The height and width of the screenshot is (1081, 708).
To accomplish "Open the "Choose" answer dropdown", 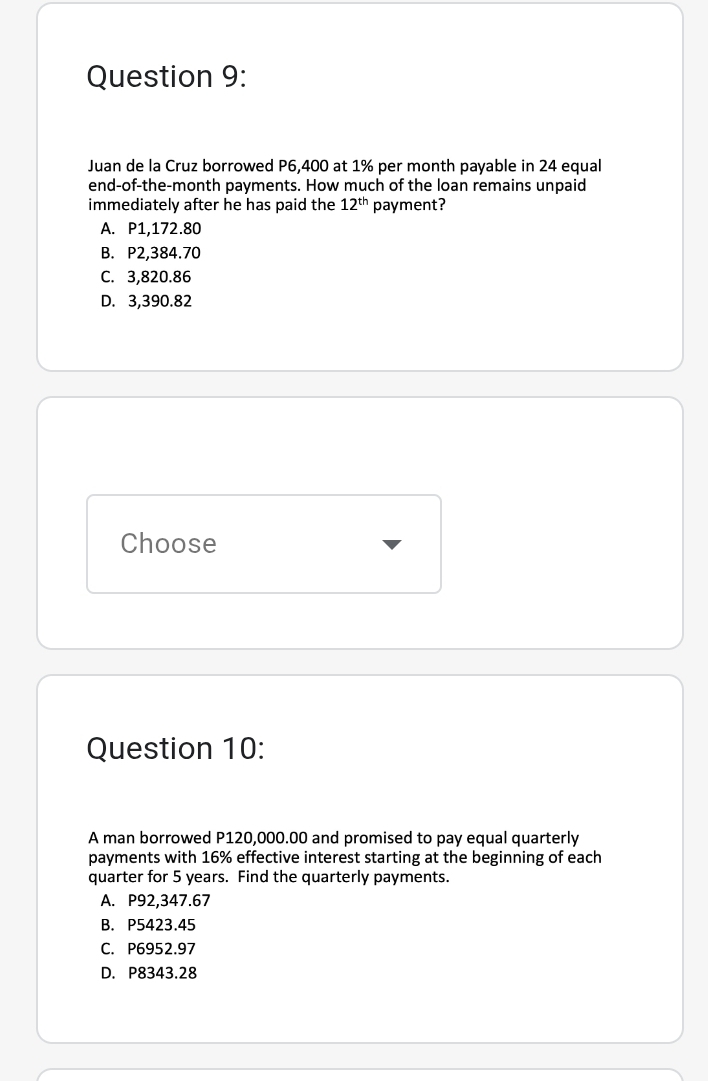I will [263, 544].
